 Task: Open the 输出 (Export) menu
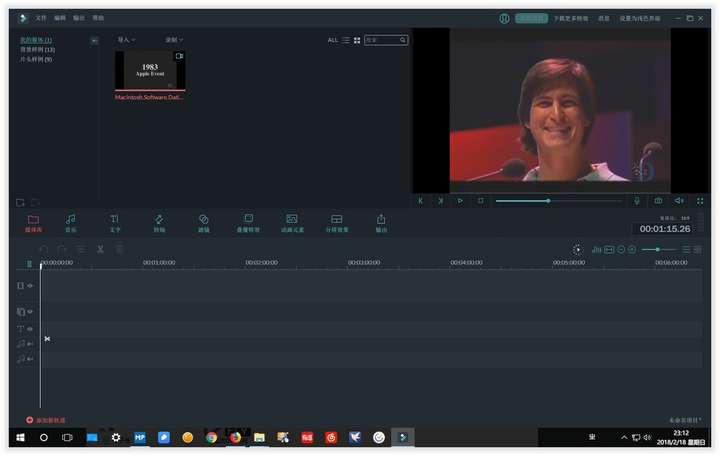[x=79, y=18]
